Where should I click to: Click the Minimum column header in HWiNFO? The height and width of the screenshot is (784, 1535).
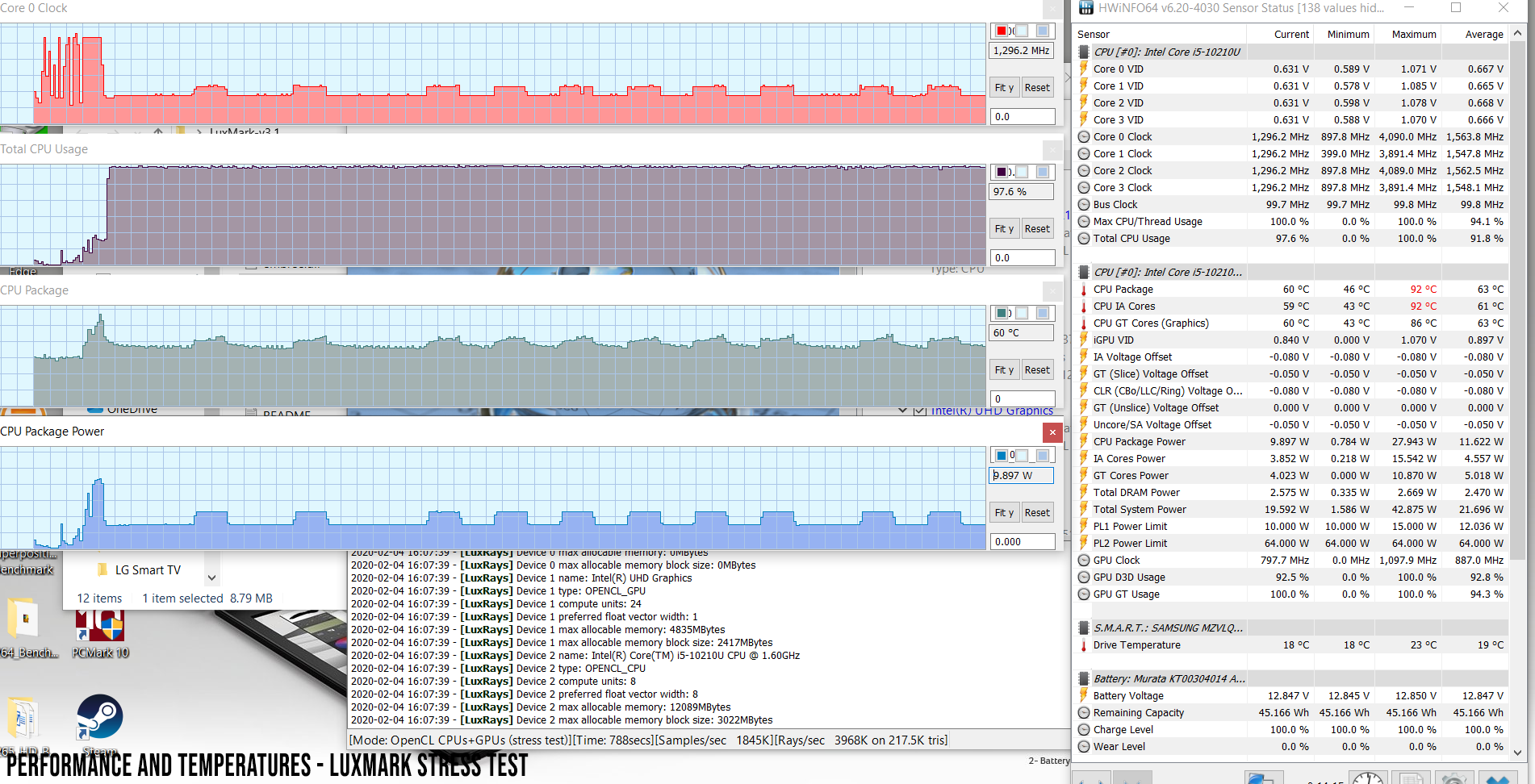tap(1345, 34)
